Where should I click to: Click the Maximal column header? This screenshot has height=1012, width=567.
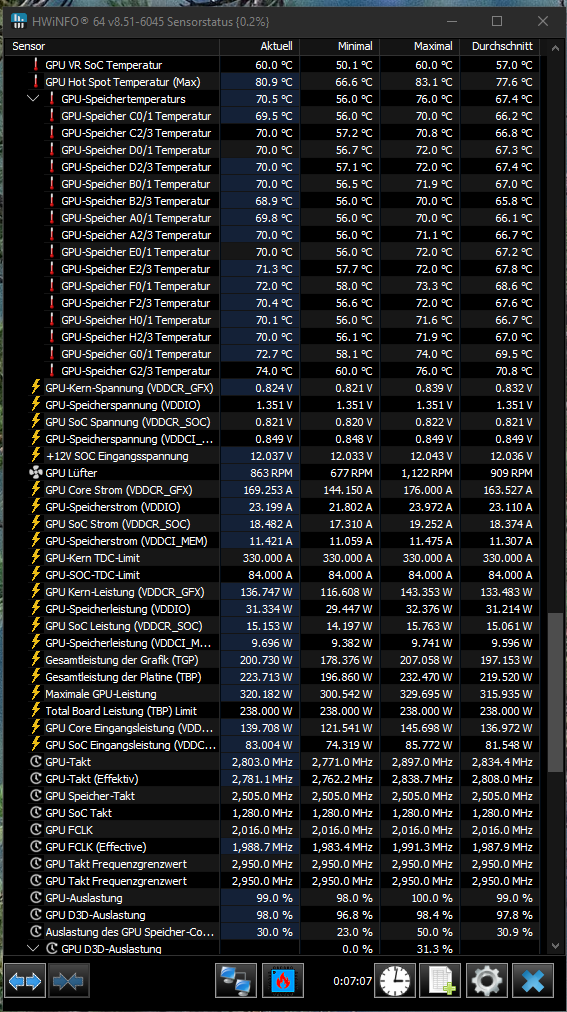point(419,46)
